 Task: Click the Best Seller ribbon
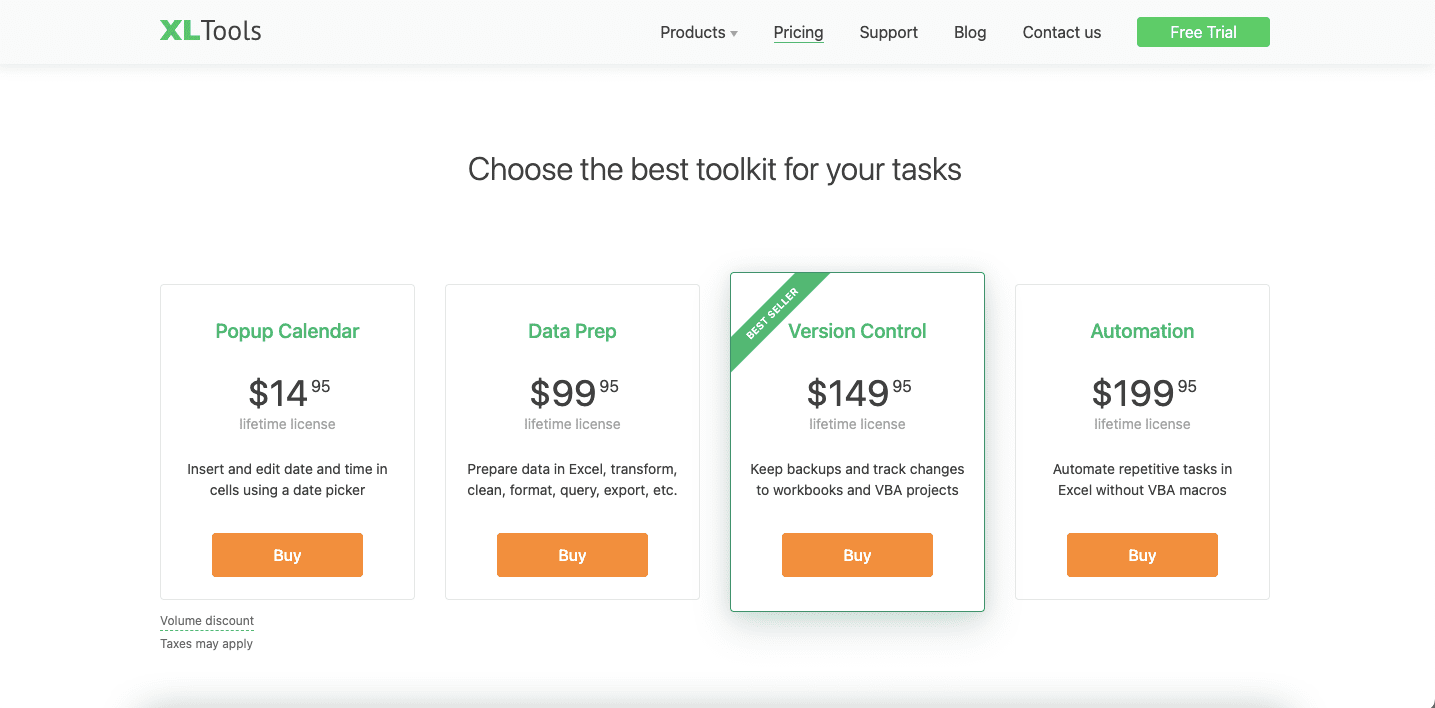[x=774, y=314]
